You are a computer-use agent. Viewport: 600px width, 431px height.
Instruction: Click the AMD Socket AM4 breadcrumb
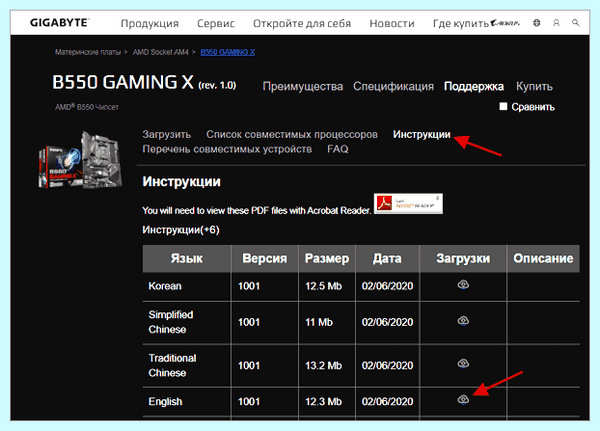click(161, 52)
